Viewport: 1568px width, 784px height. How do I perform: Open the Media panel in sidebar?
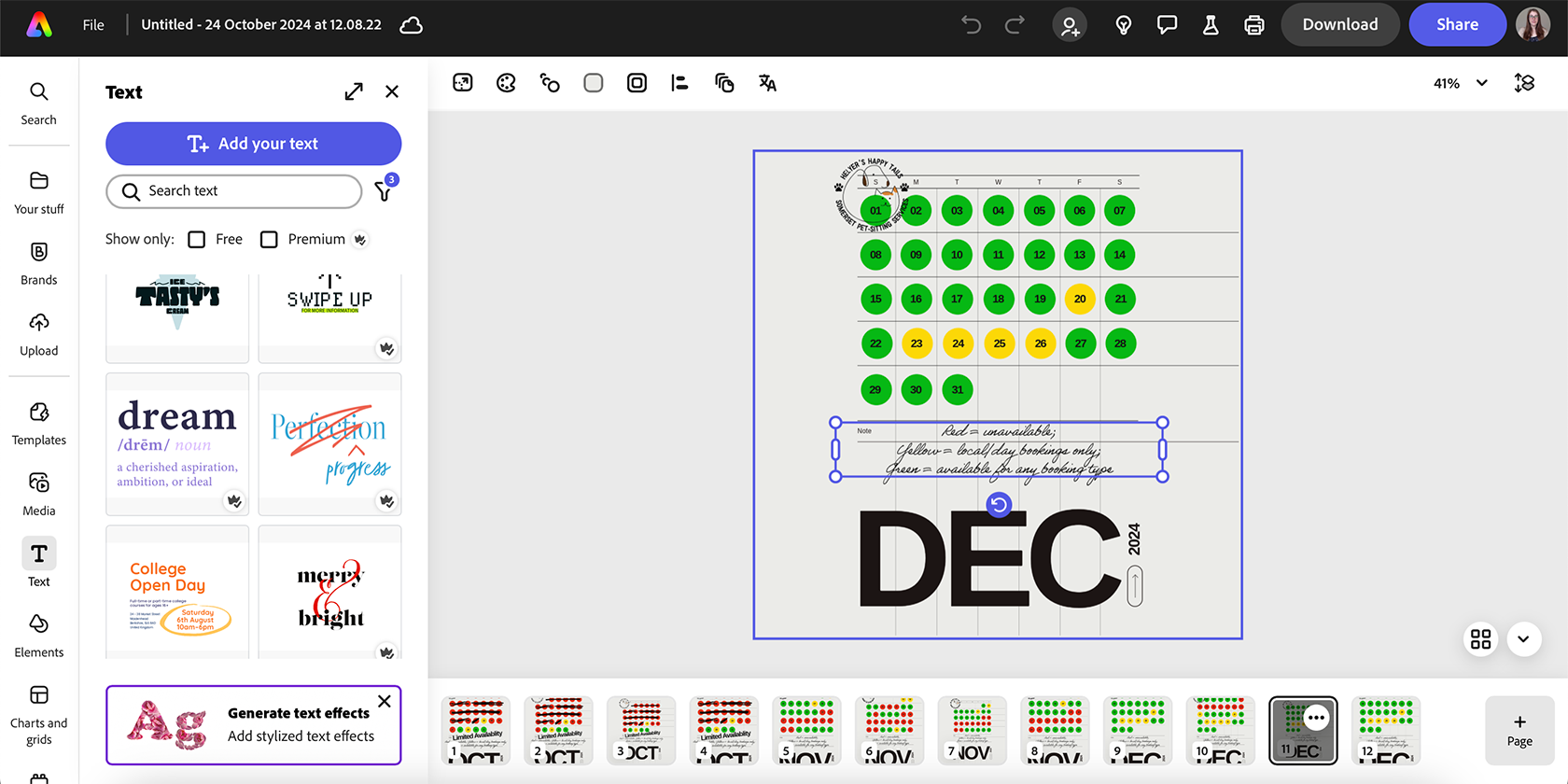[x=39, y=494]
